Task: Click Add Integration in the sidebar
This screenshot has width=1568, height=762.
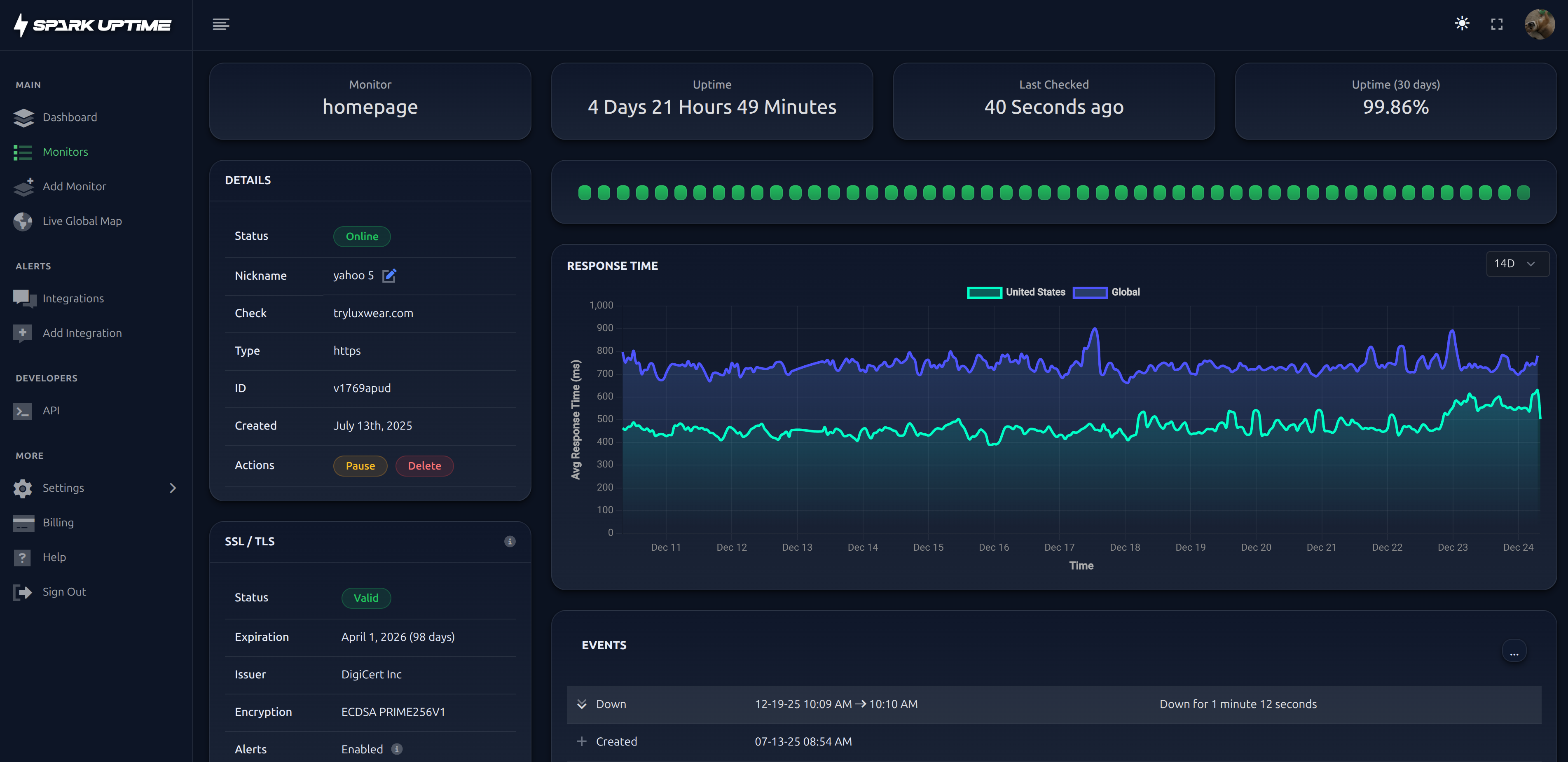Action: click(82, 332)
